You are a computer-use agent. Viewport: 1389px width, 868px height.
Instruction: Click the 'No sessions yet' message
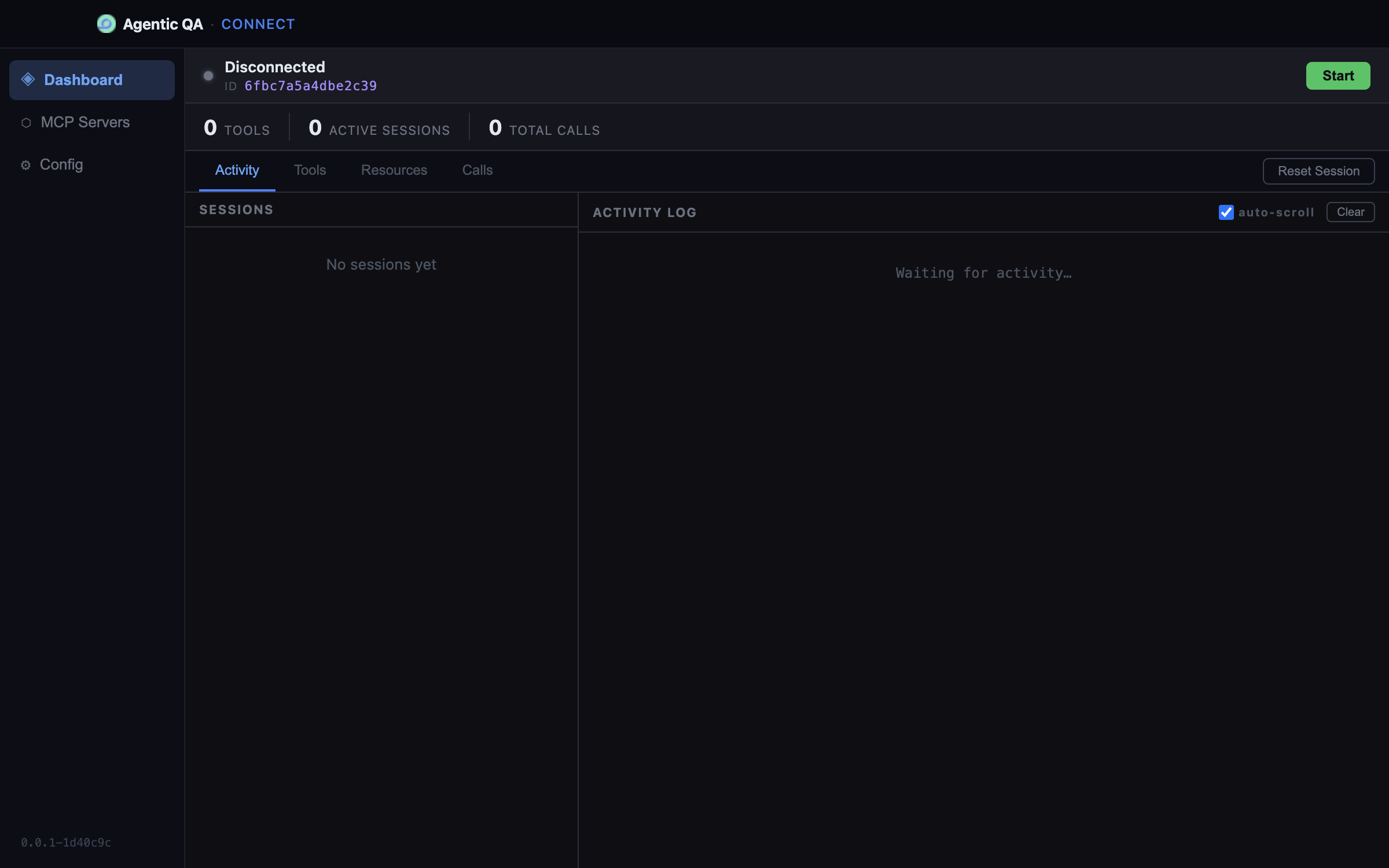[381, 264]
